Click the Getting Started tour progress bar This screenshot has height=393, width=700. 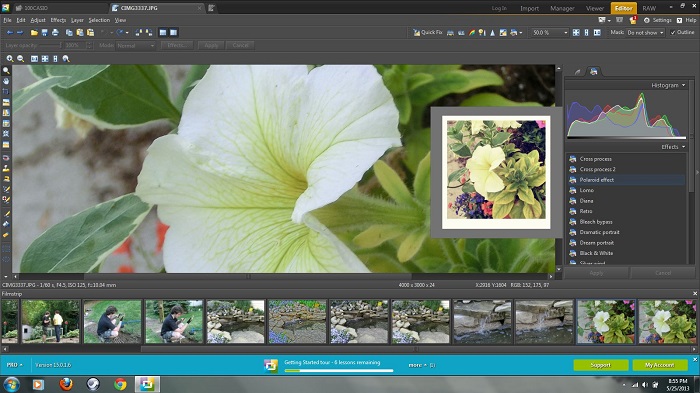pos(339,370)
